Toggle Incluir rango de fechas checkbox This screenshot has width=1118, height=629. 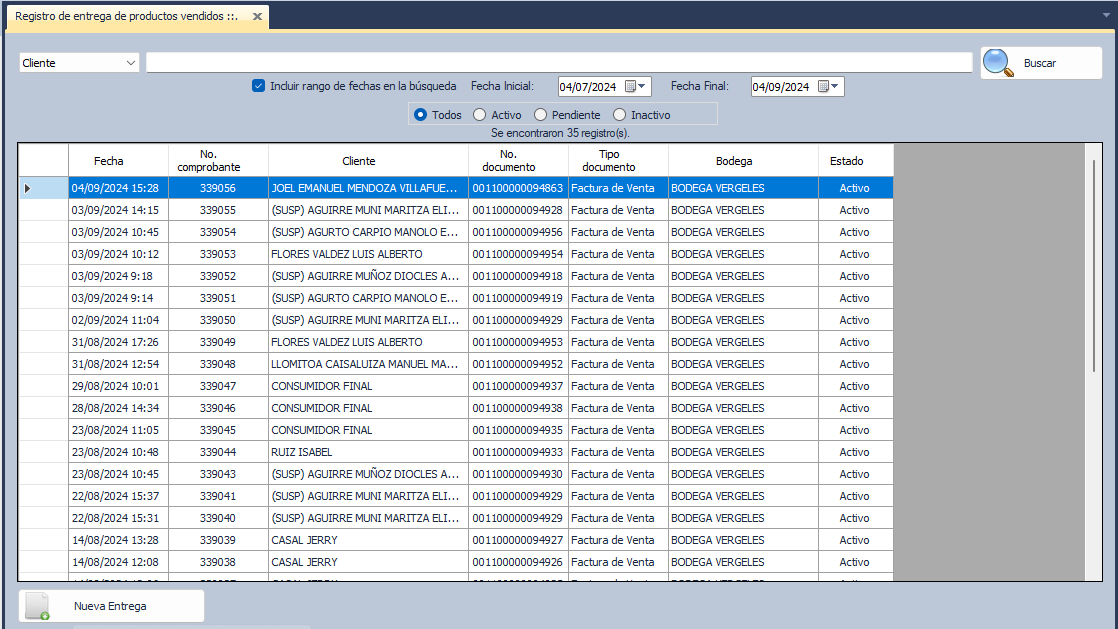[x=259, y=86]
